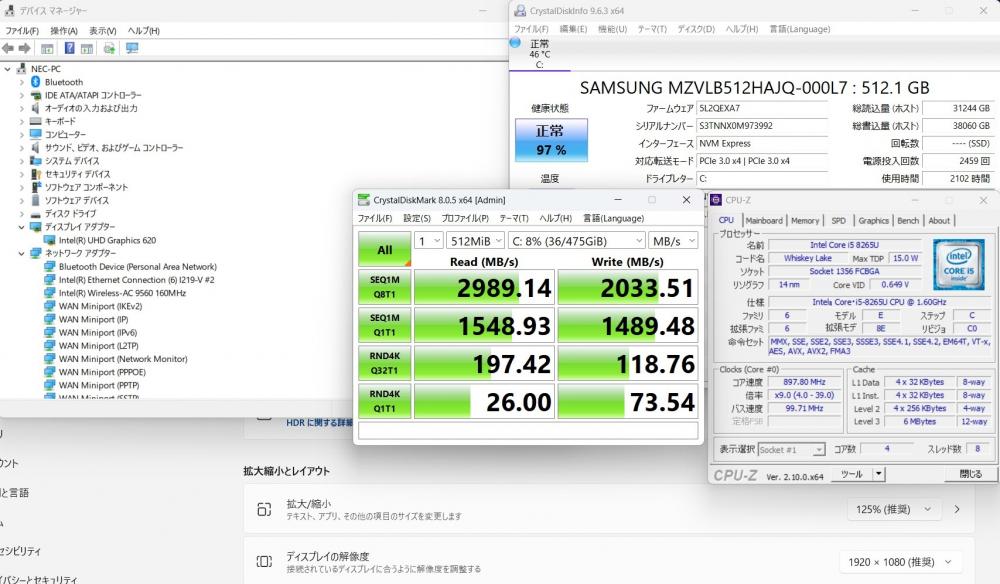Open the 125% (推奨) scale dropdown
The width and height of the screenshot is (1000, 584).
(893, 509)
